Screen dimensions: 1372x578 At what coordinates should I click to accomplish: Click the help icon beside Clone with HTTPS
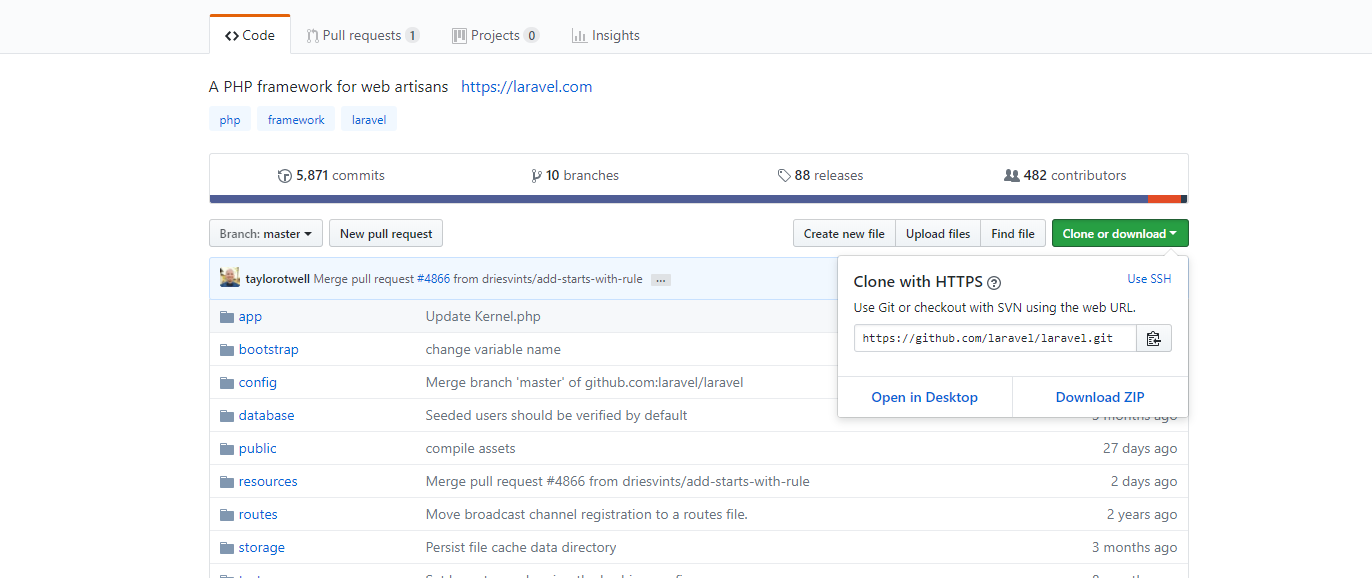994,283
